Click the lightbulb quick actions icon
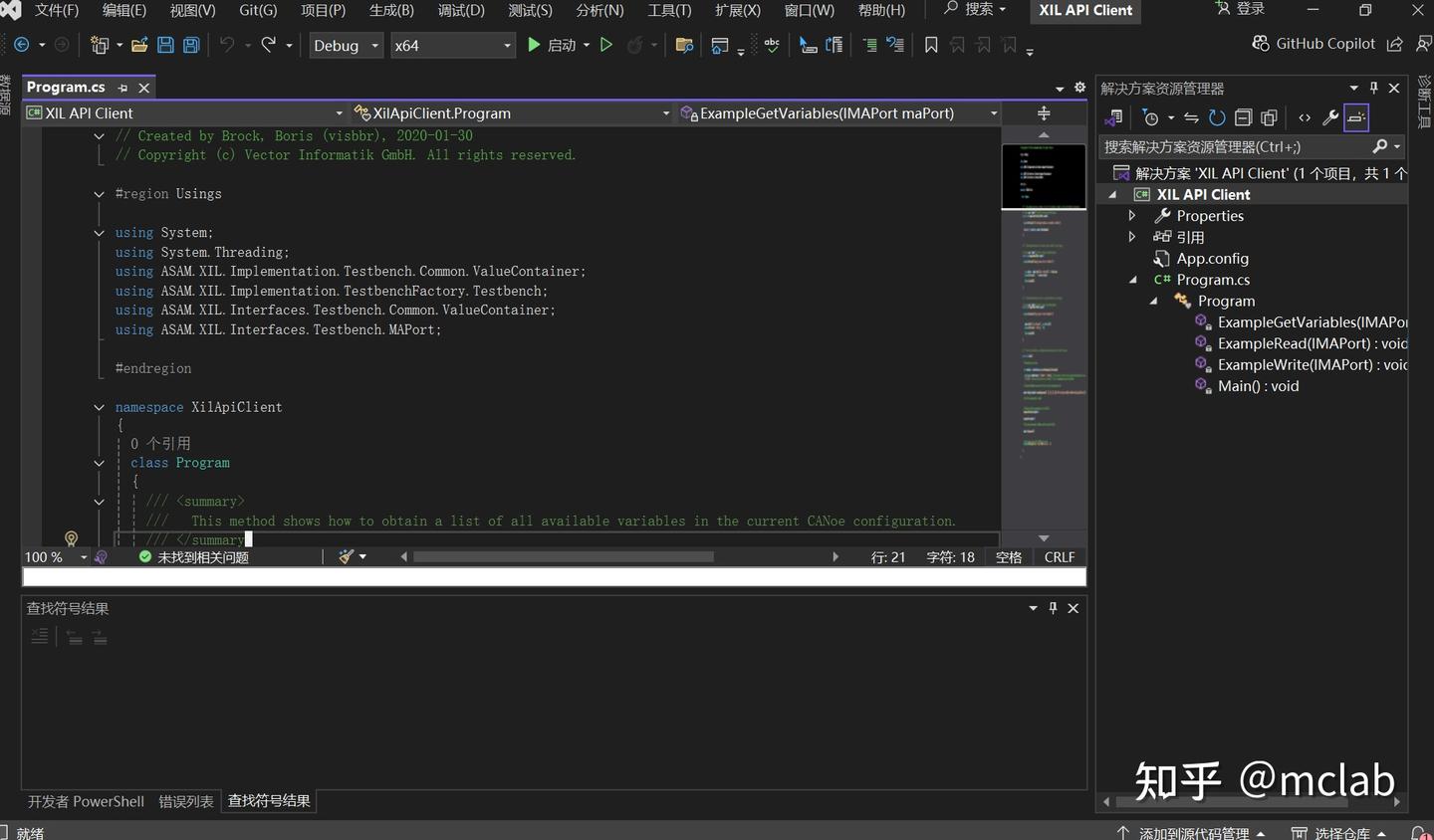1434x840 pixels. coord(71,538)
